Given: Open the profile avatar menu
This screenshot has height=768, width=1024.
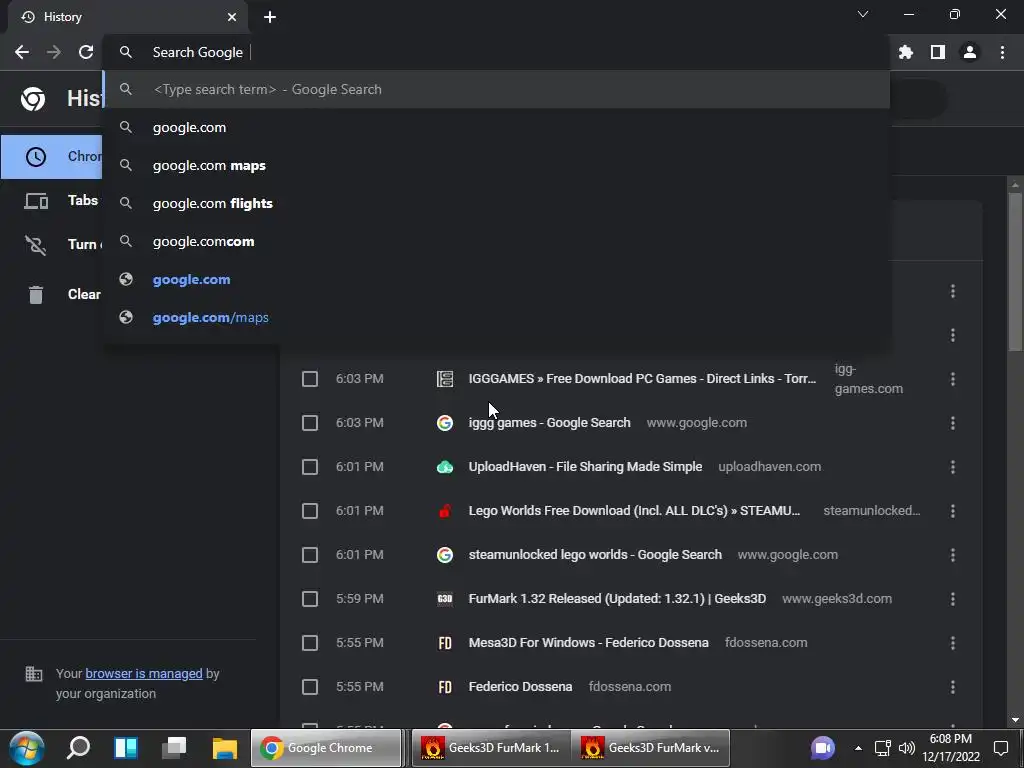Looking at the screenshot, I should point(970,52).
